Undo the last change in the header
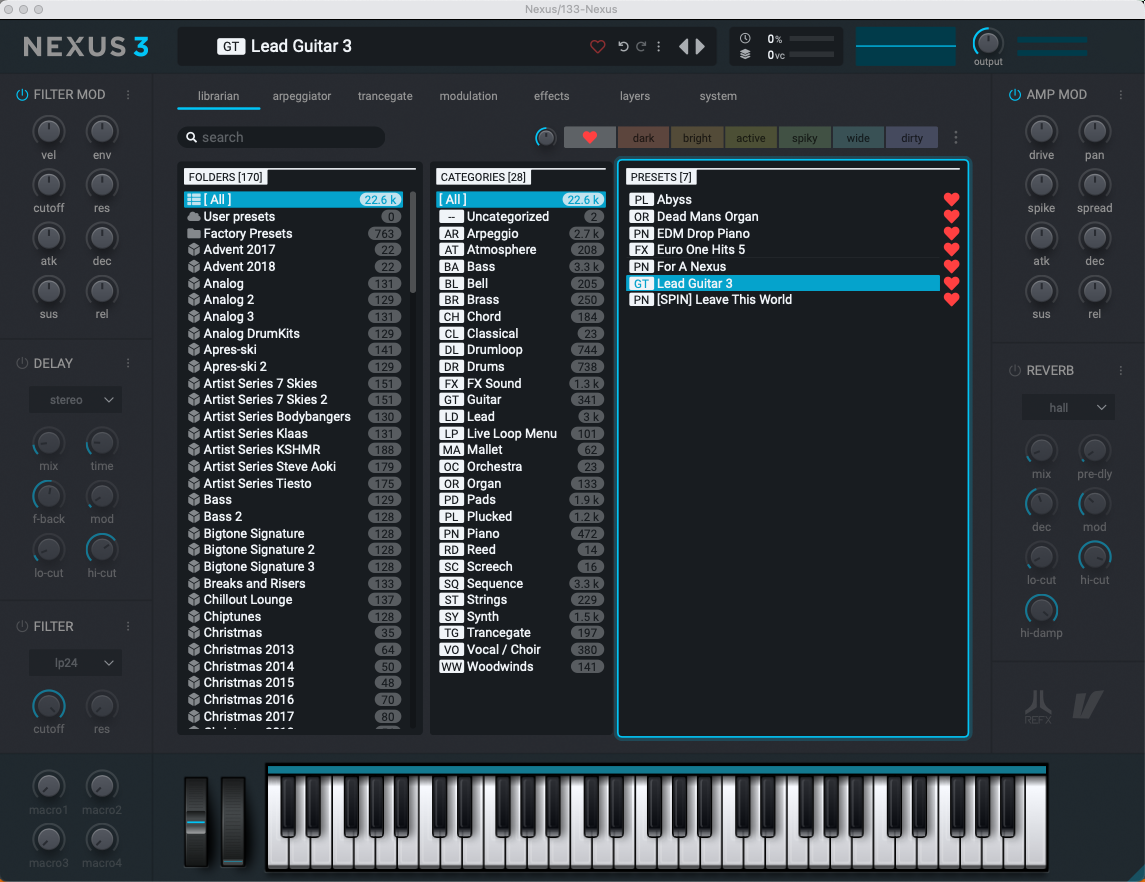Image resolution: width=1145 pixels, height=882 pixels. coord(623,47)
